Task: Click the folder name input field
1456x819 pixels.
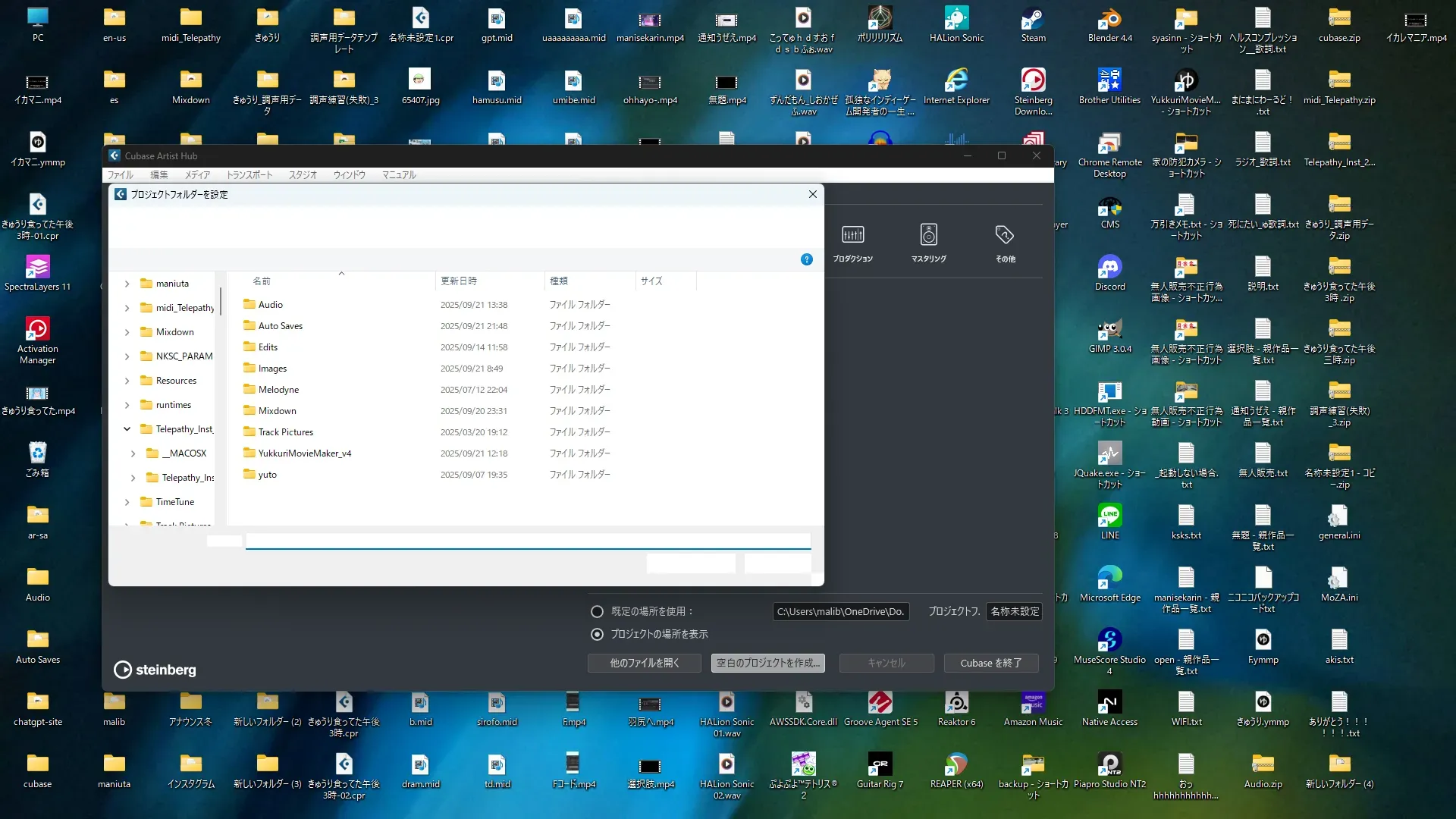Action: point(528,541)
